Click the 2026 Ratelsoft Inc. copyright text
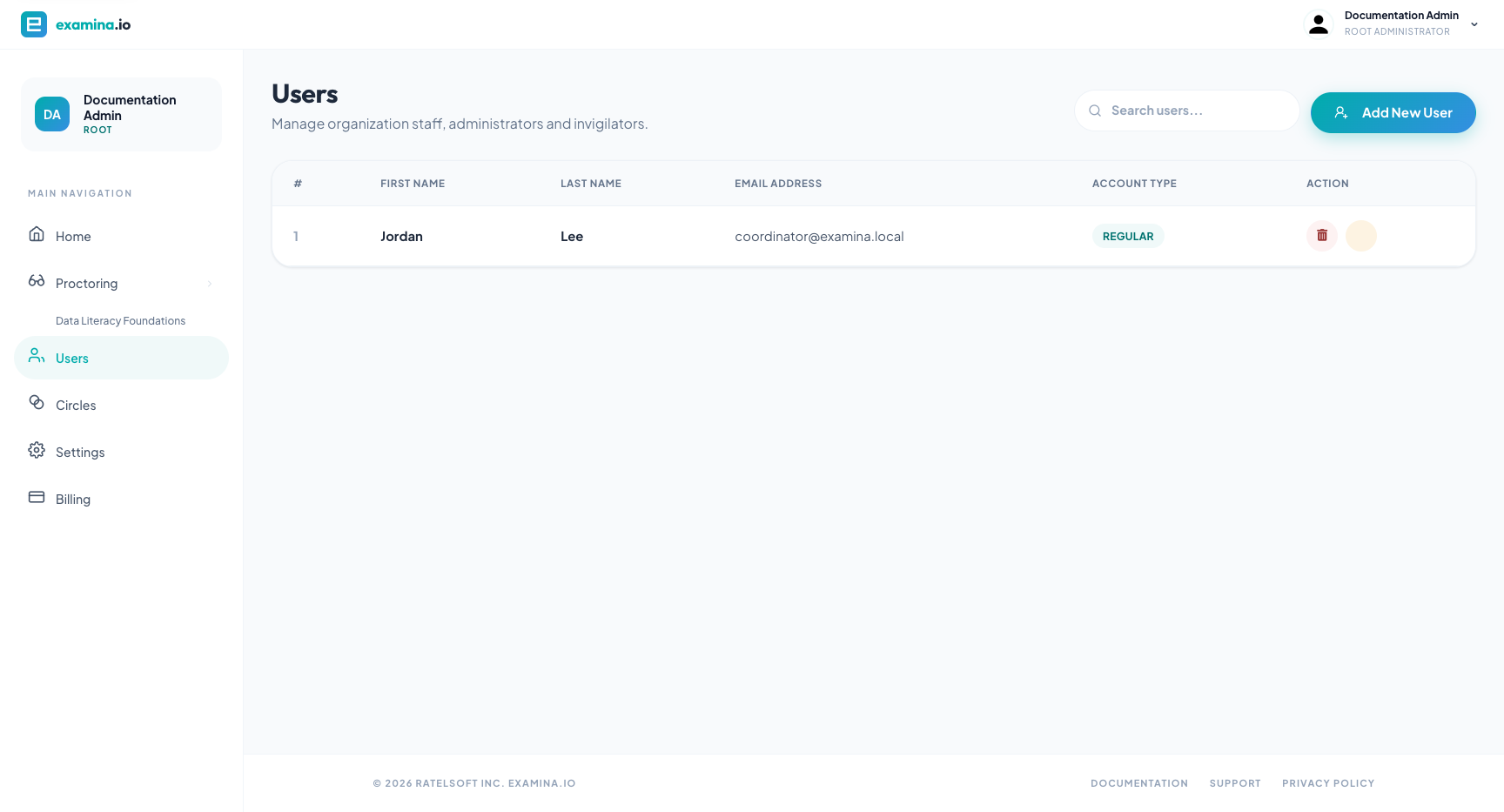The image size is (1504, 812). pyautogui.click(x=474, y=783)
